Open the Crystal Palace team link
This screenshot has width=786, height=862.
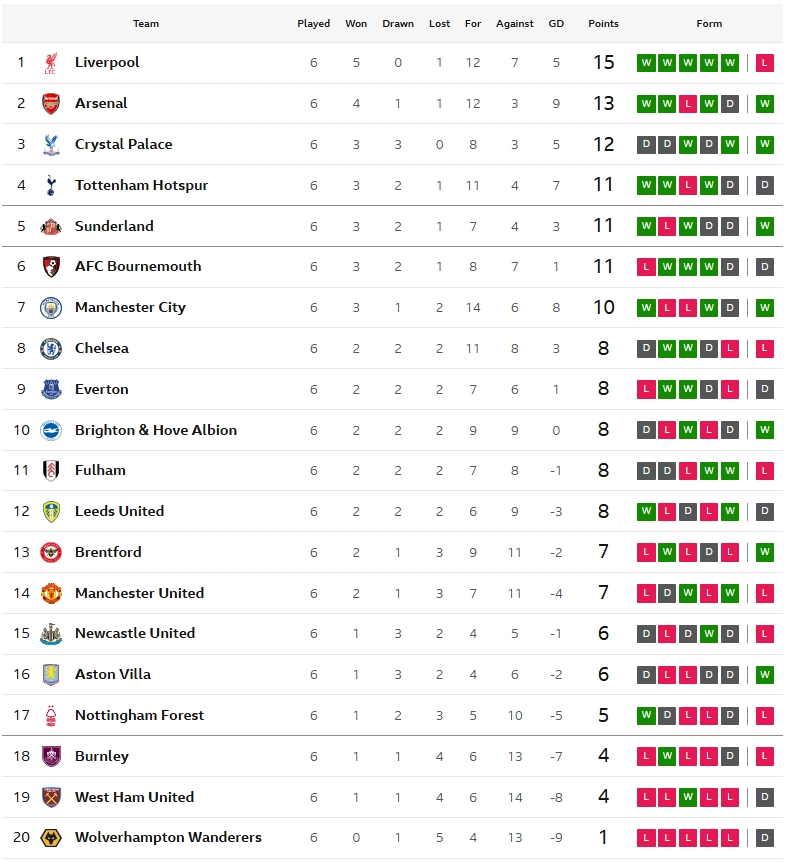[x=123, y=144]
